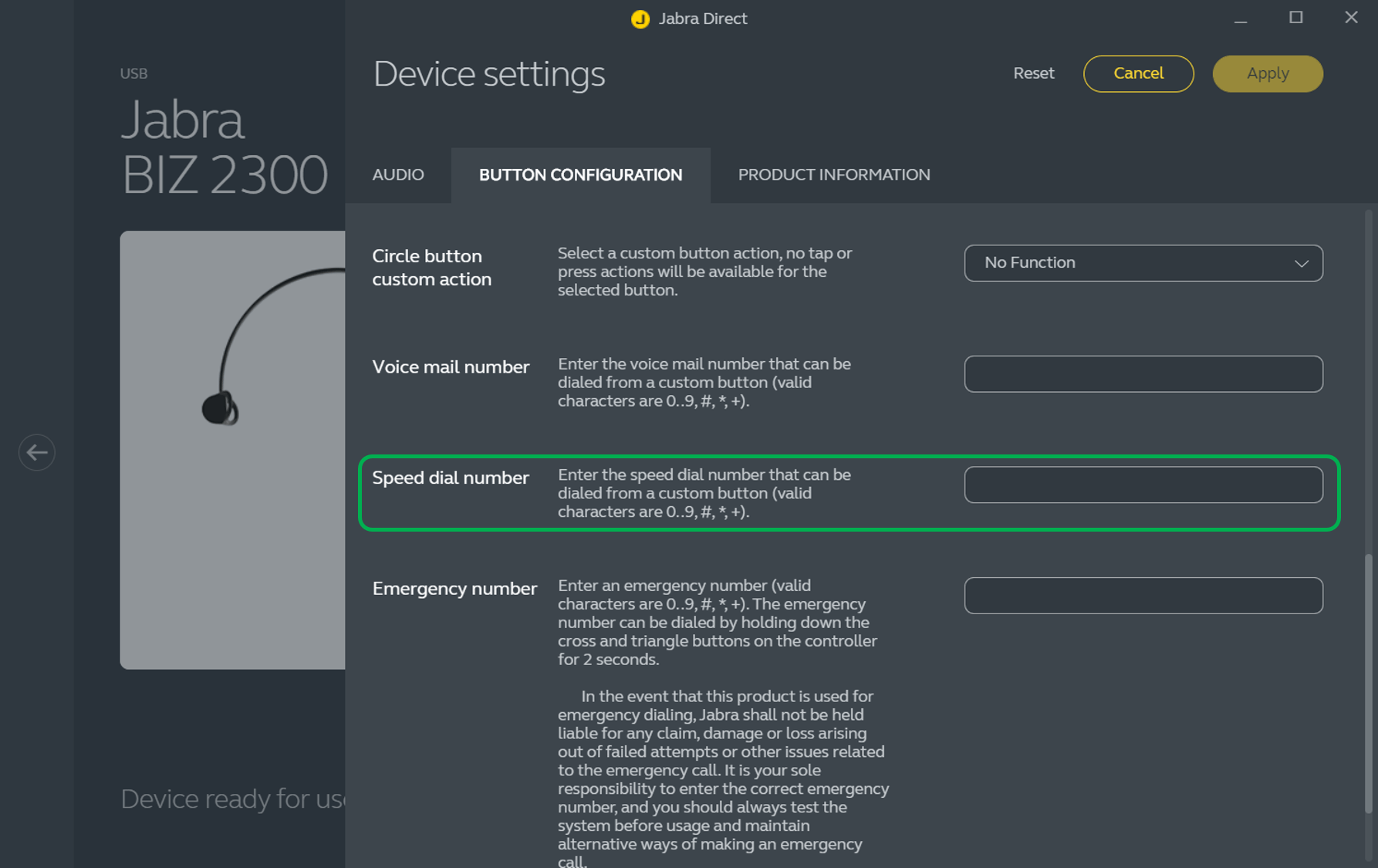The width and height of the screenshot is (1378, 868).
Task: Focus the Voice mail number field
Action: pyautogui.click(x=1143, y=374)
